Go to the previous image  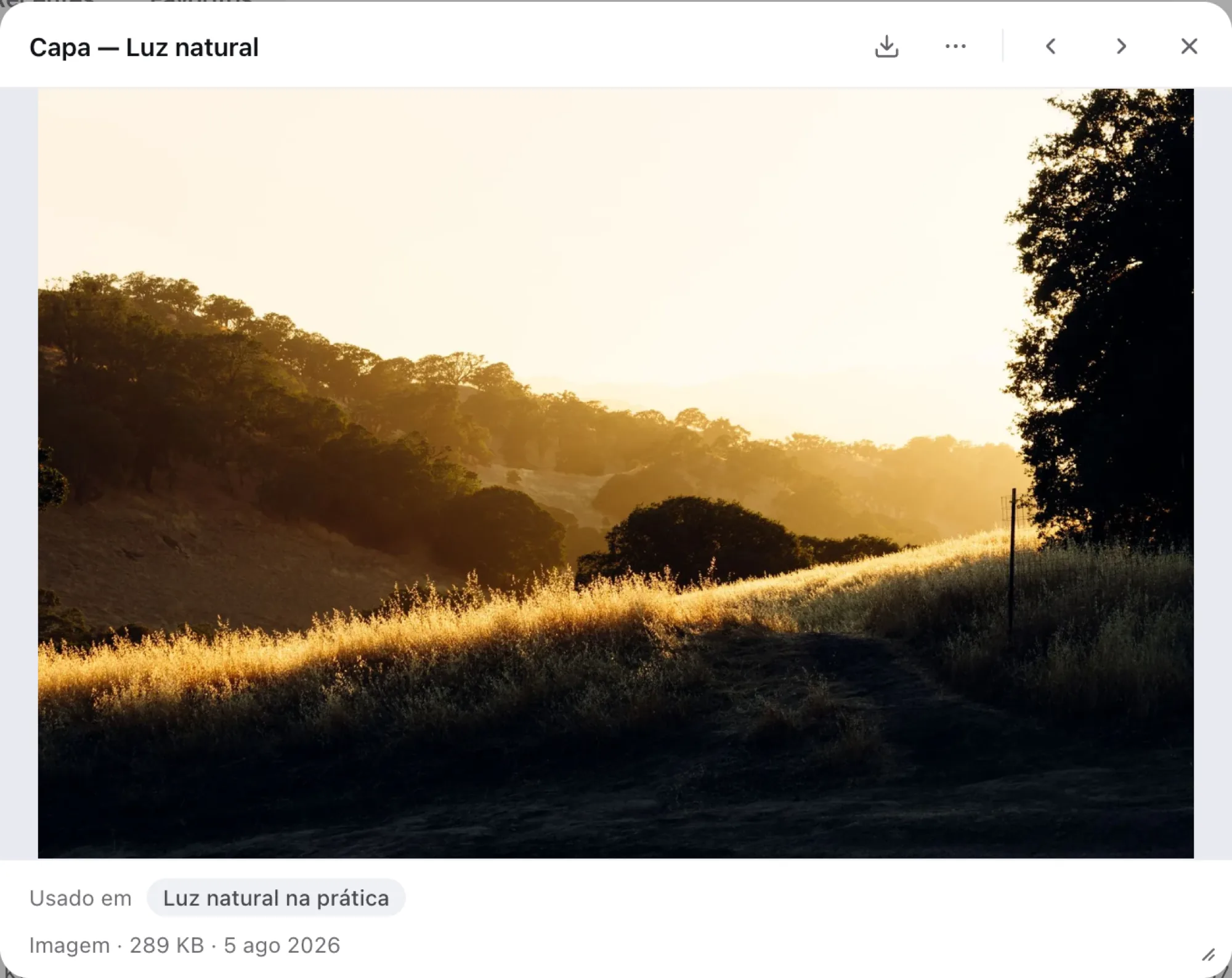(1051, 47)
